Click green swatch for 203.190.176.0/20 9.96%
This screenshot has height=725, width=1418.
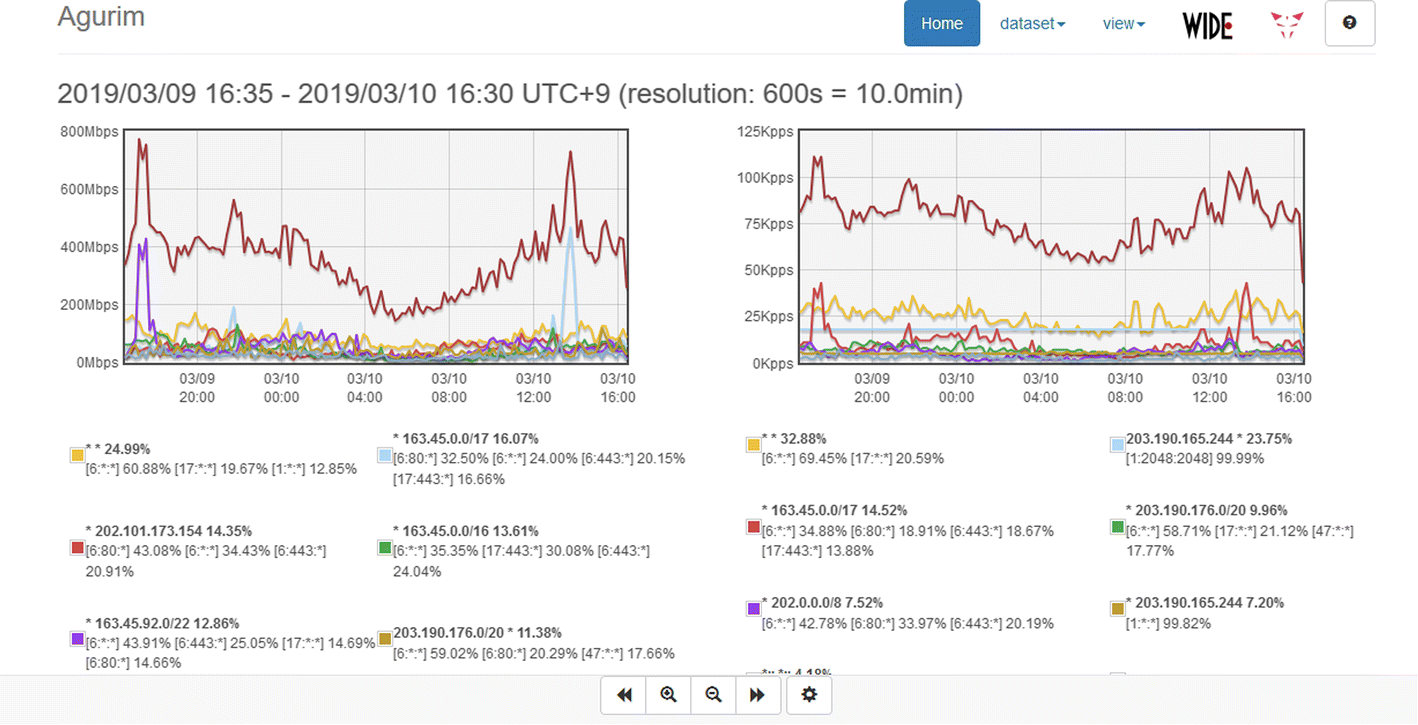(x=1118, y=526)
